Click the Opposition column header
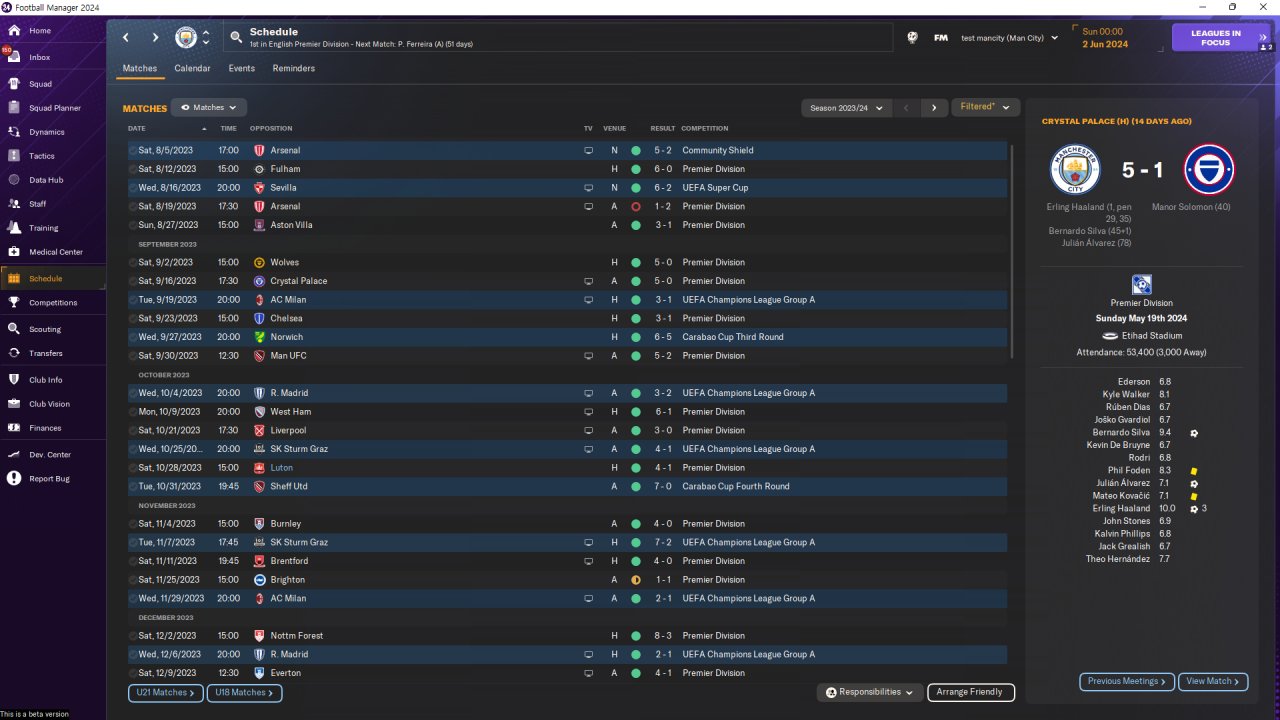Viewport: 1280px width, 720px height. pos(271,128)
